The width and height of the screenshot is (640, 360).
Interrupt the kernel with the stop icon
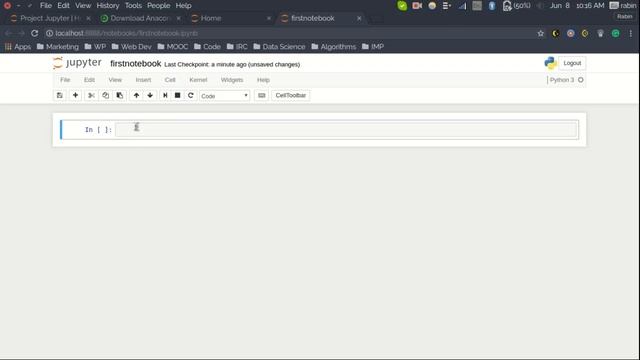tap(178, 96)
